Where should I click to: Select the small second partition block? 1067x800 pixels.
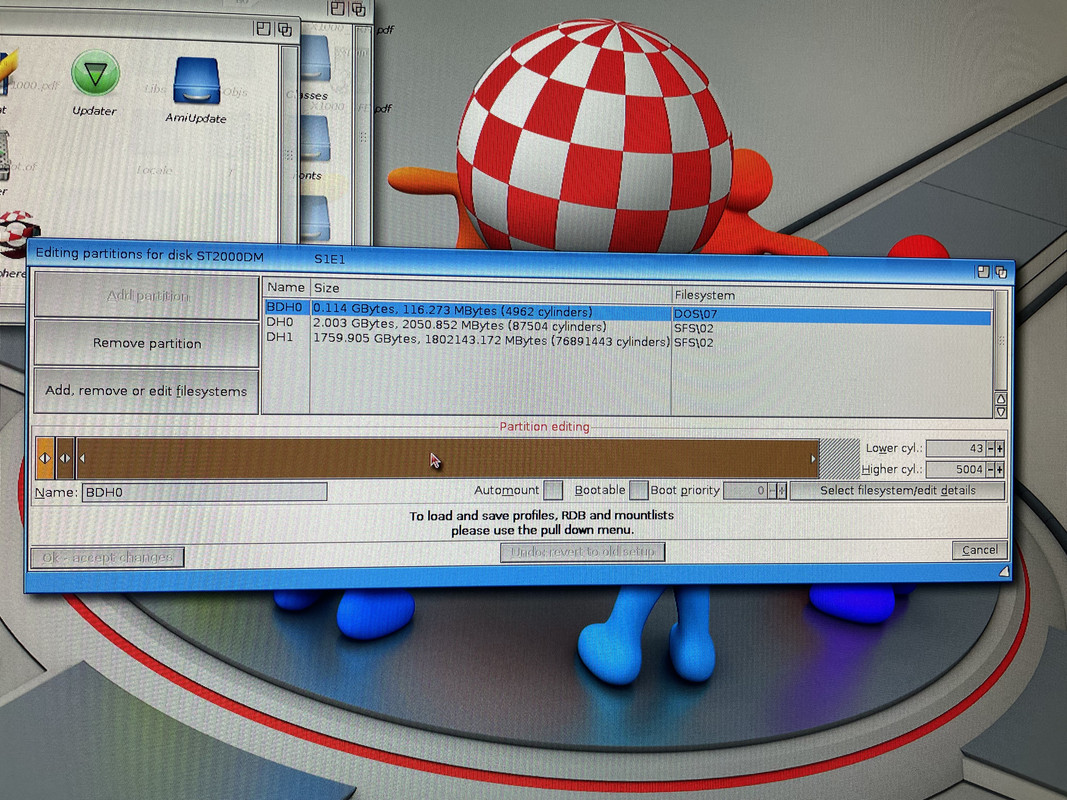click(65, 458)
